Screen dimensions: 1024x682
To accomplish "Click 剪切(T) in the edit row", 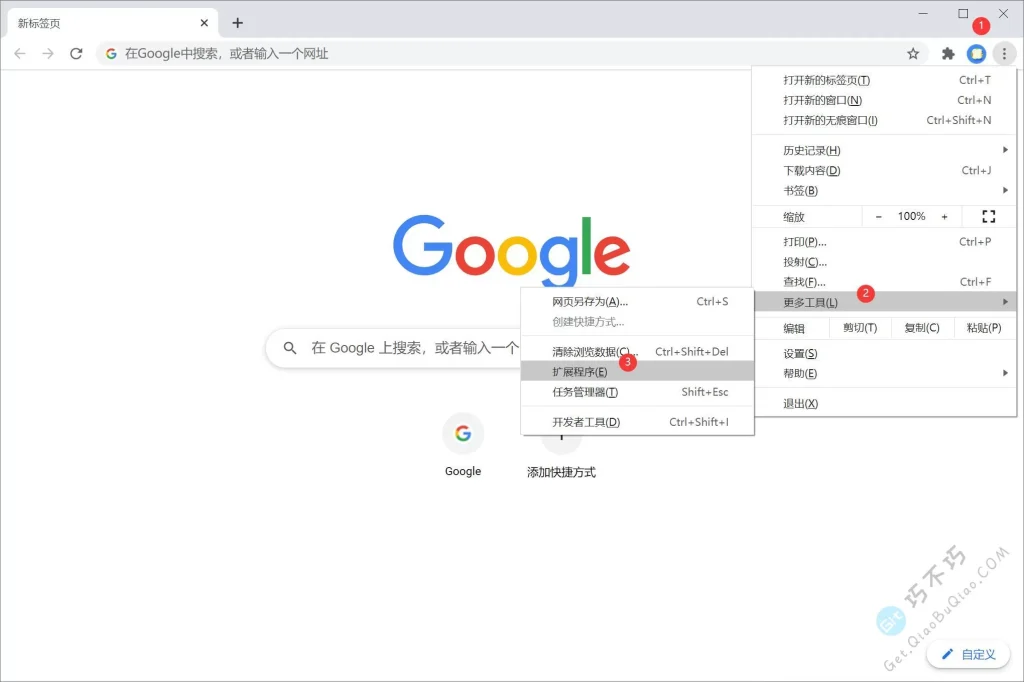I will click(x=859, y=328).
